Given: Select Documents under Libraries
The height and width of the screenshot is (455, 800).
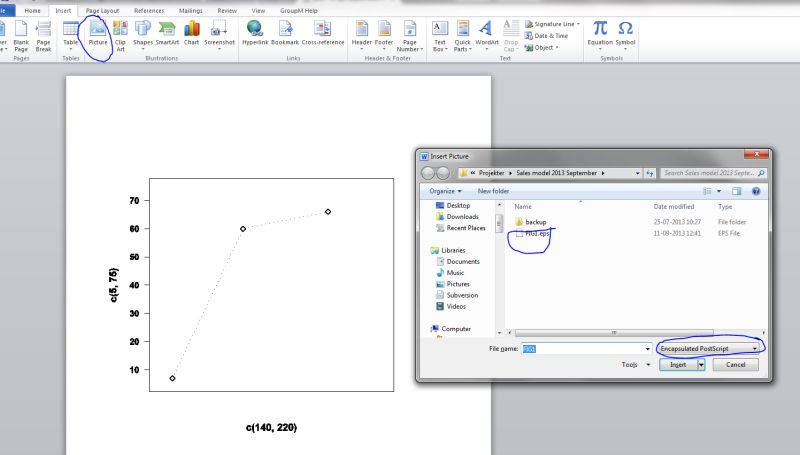Looking at the screenshot, I should pos(463,262).
